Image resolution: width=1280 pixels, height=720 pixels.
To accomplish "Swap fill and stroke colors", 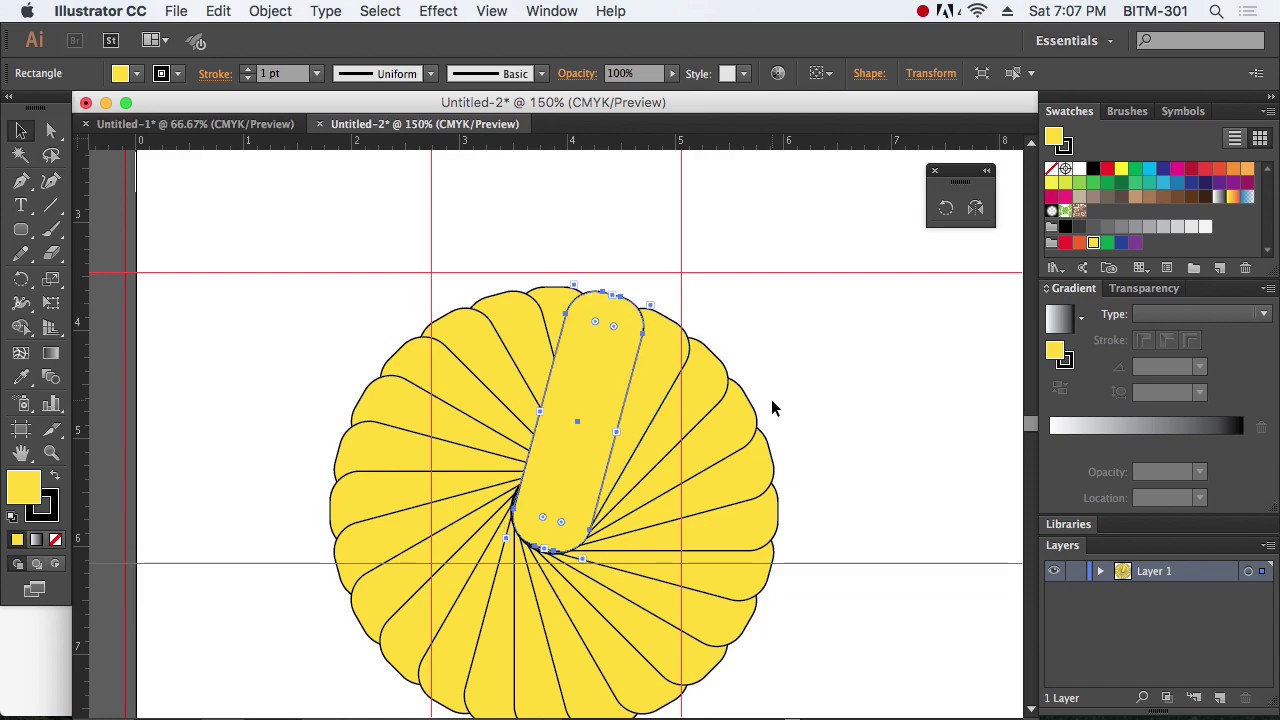I will [55, 477].
